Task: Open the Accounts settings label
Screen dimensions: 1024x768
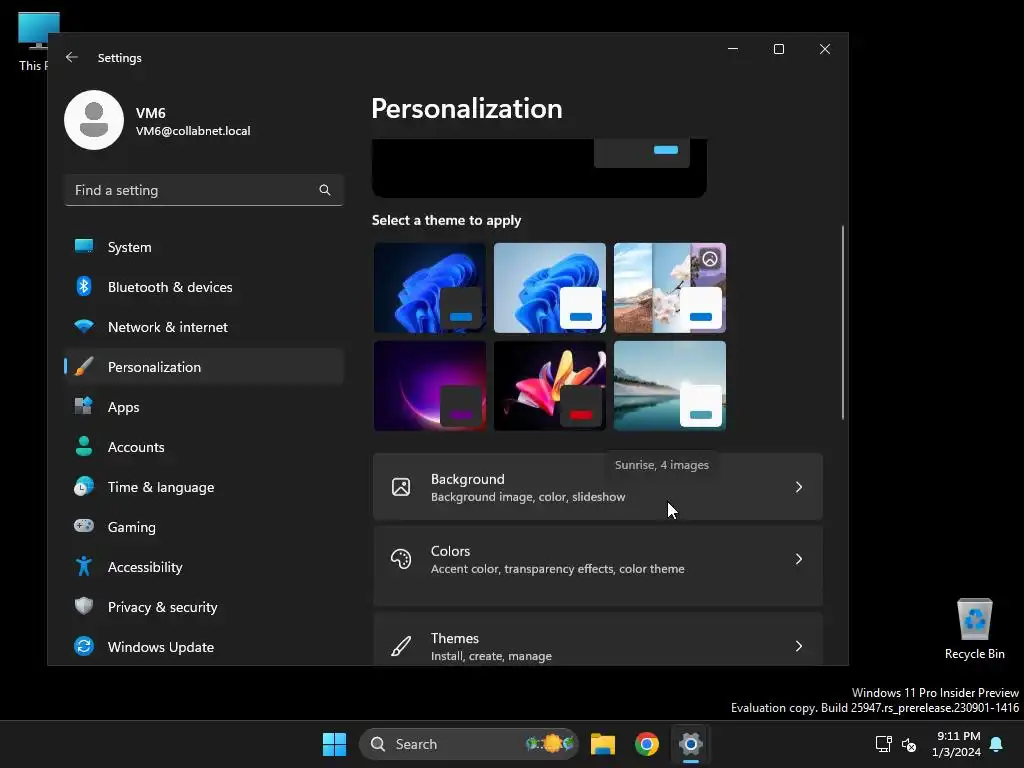Action: (x=136, y=447)
